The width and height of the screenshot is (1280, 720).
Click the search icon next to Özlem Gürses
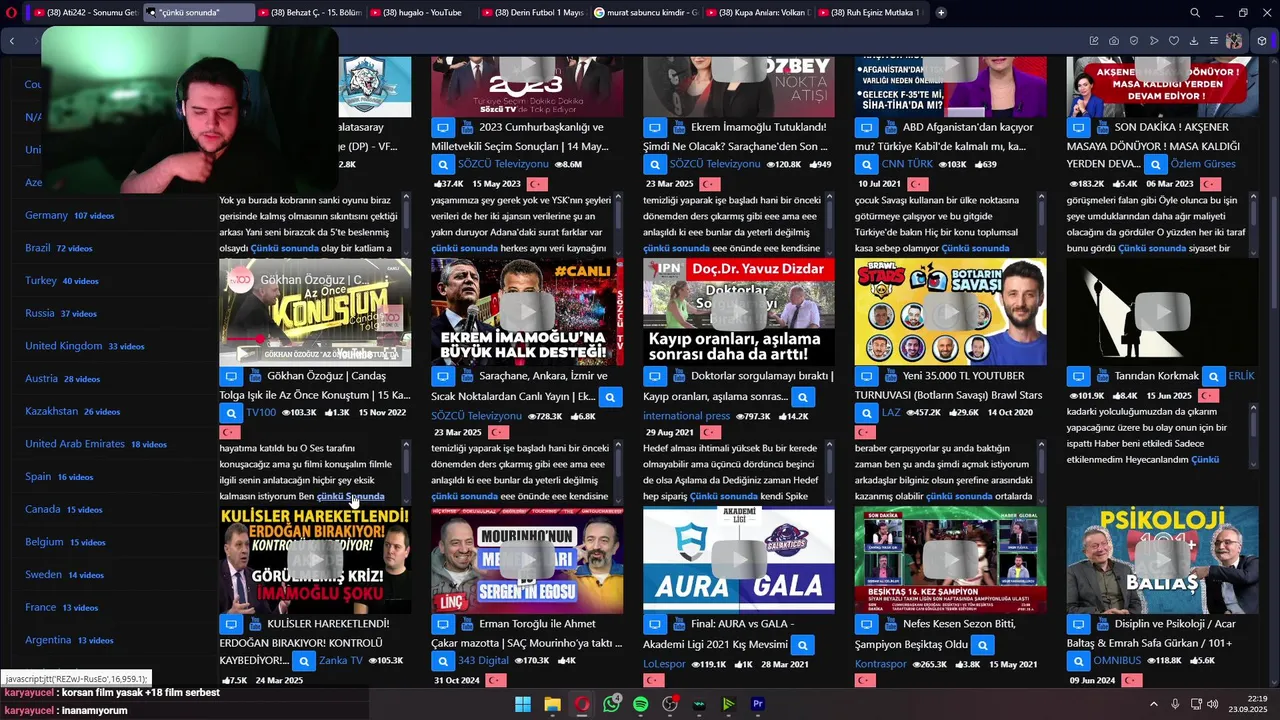point(1155,164)
